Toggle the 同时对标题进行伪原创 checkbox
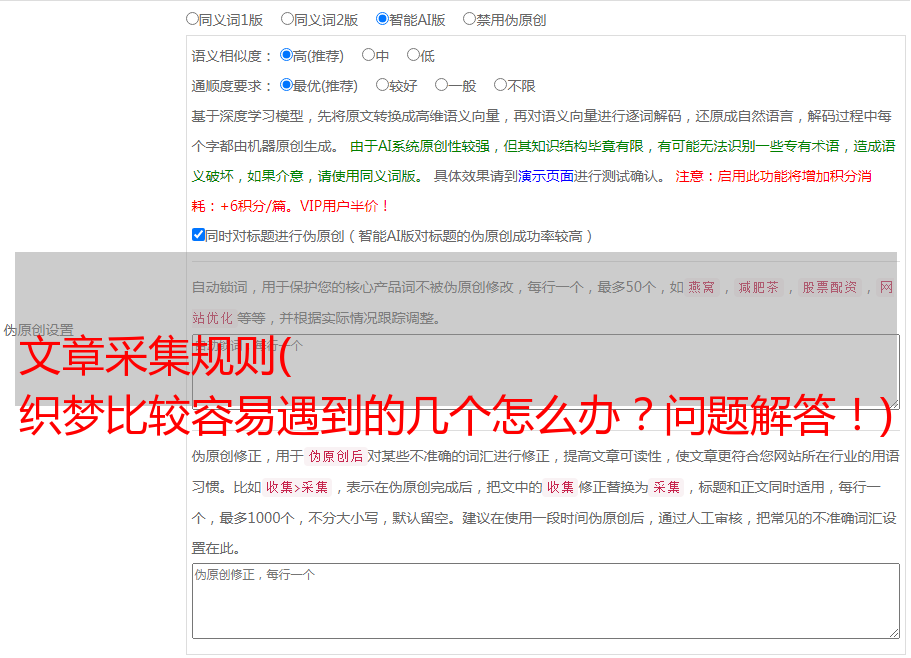The height and width of the screenshot is (658, 911). coord(198,235)
